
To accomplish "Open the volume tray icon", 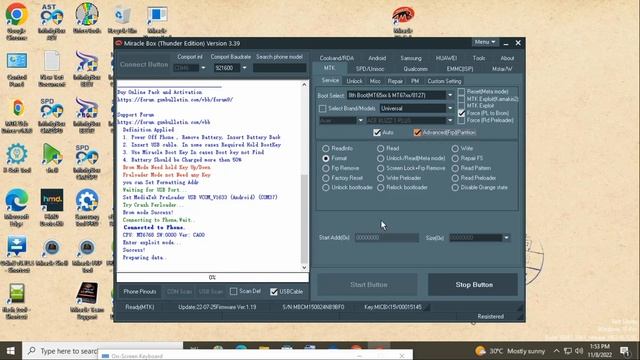I will pyautogui.click(x=579, y=351).
